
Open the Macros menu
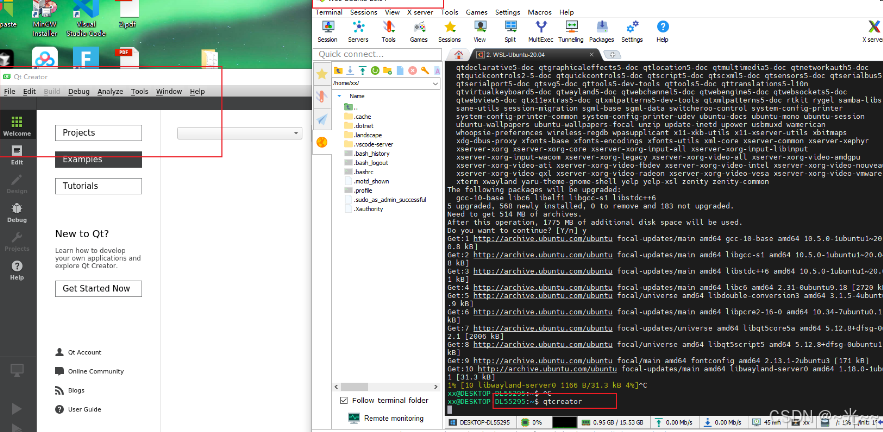pyautogui.click(x=539, y=12)
